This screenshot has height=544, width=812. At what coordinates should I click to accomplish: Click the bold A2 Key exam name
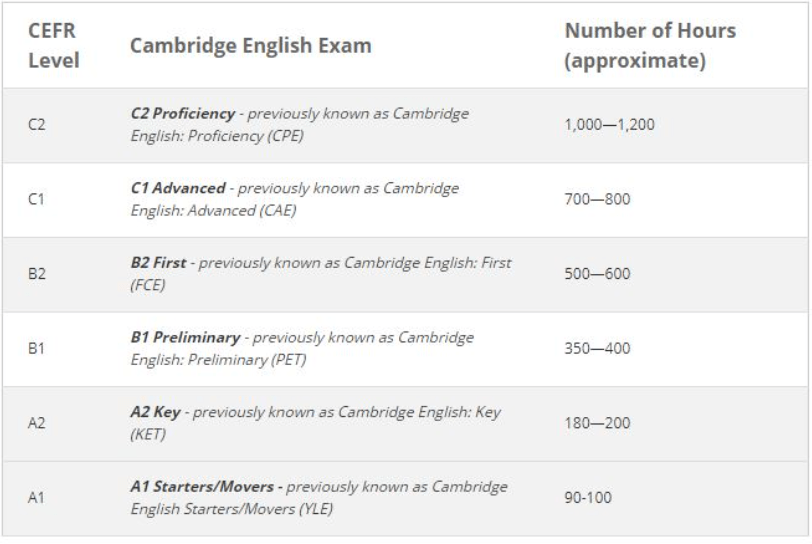coord(156,412)
